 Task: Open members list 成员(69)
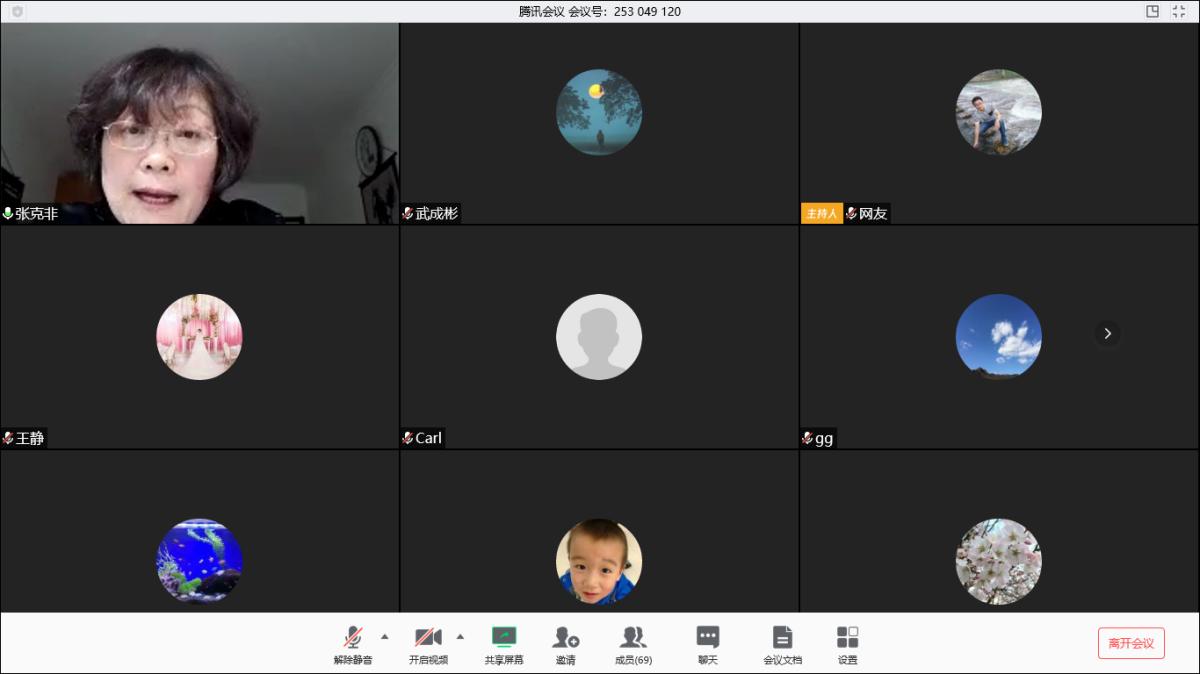point(633,645)
